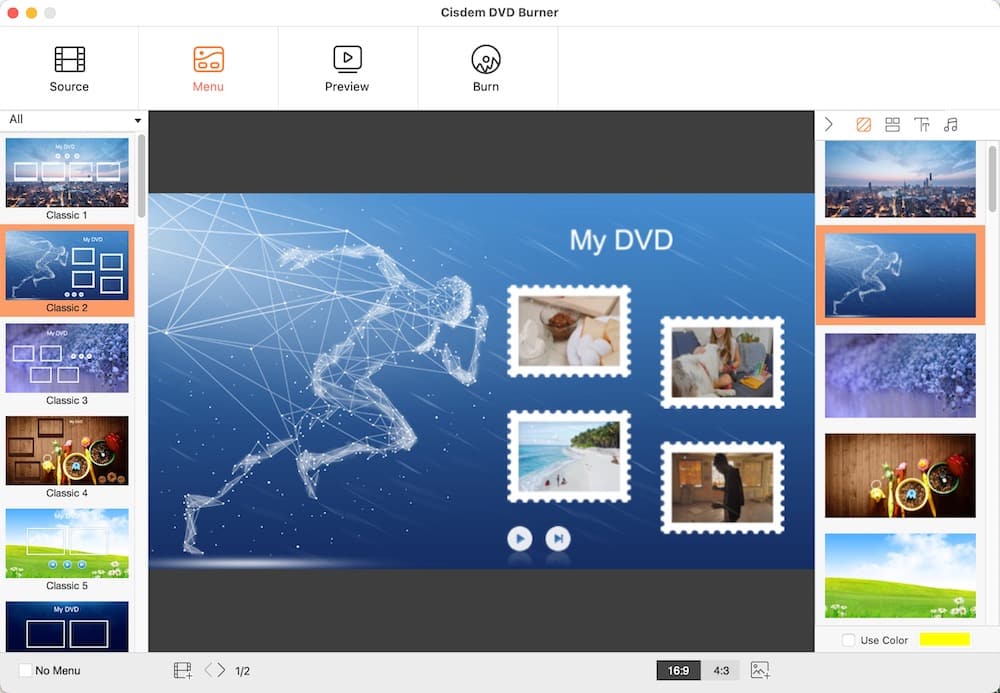Screen dimensions: 1000x693
Task: Collapse the right panel with the chevron
Action: point(829,125)
